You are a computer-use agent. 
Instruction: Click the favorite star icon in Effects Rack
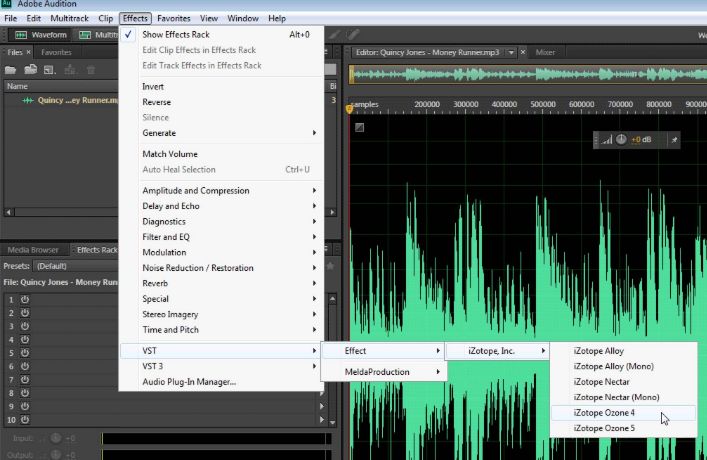click(330, 266)
